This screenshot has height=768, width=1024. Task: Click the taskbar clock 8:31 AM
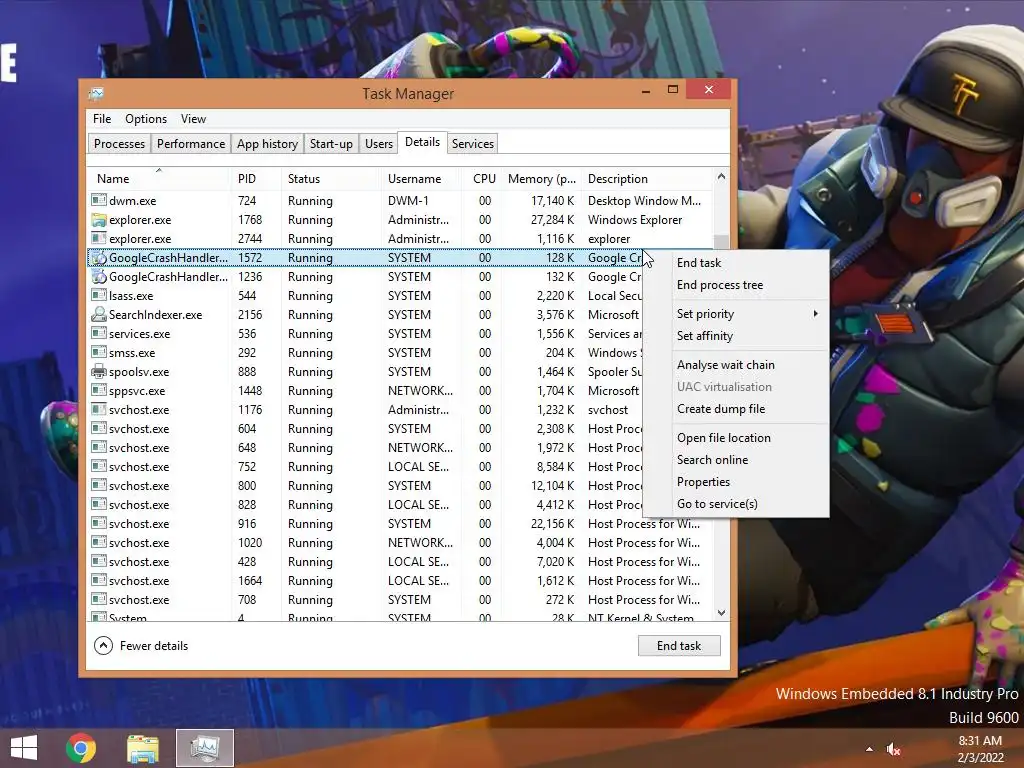pyautogui.click(x=980, y=741)
